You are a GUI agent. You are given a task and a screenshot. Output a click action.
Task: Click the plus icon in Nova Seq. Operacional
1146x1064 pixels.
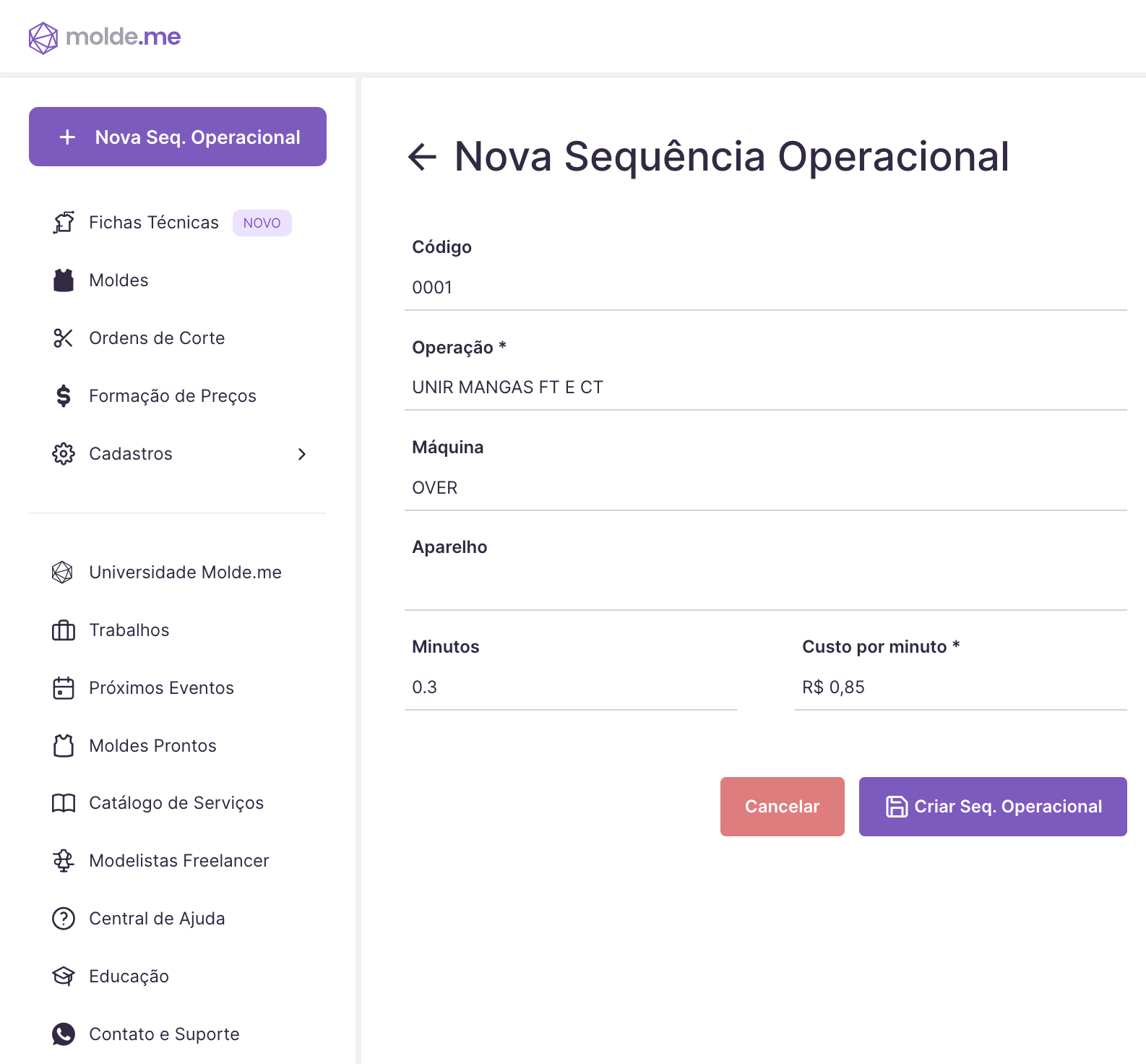[x=67, y=137]
